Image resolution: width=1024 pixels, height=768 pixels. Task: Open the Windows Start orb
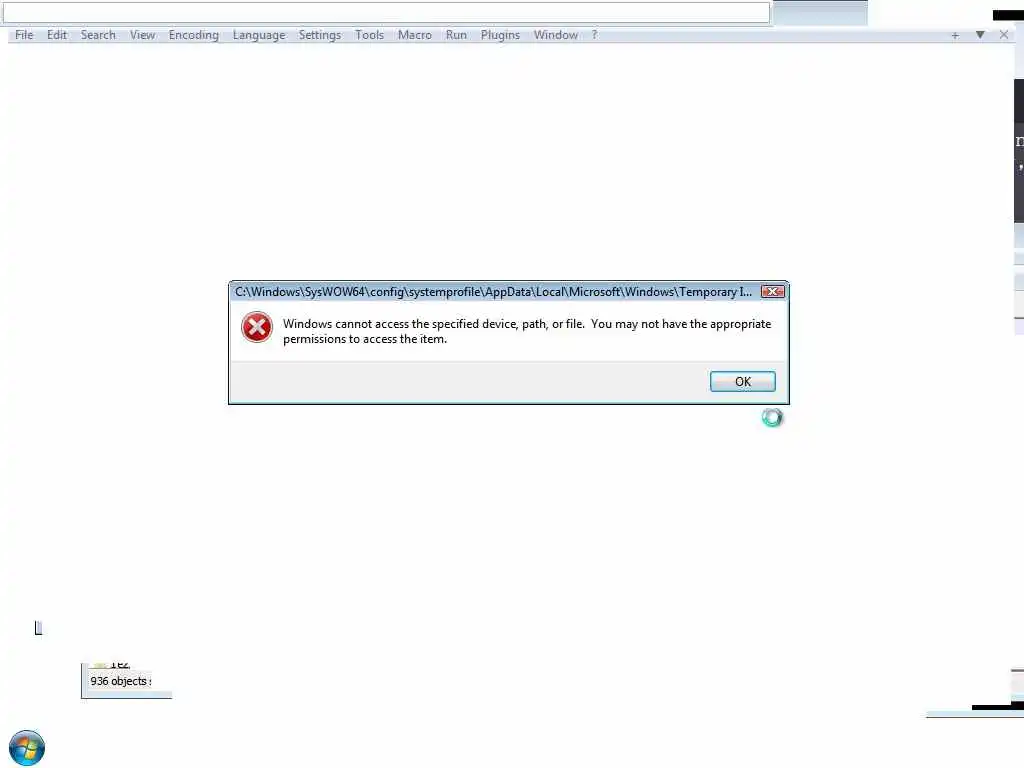27,748
